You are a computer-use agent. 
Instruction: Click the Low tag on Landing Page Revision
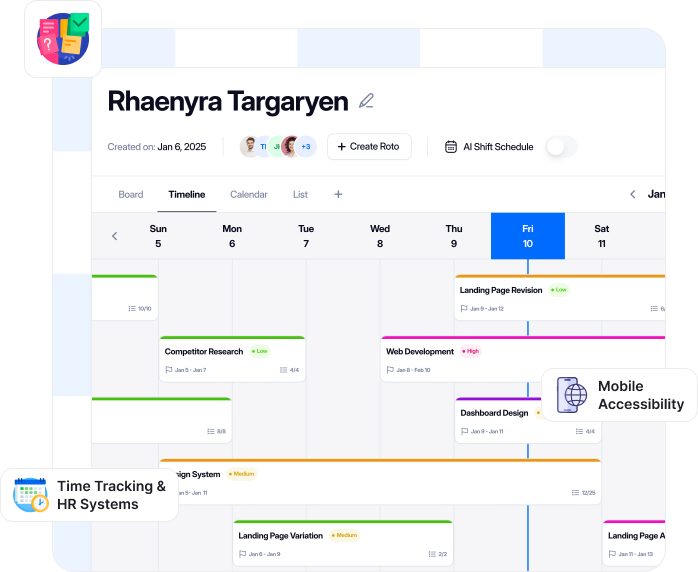coord(559,290)
